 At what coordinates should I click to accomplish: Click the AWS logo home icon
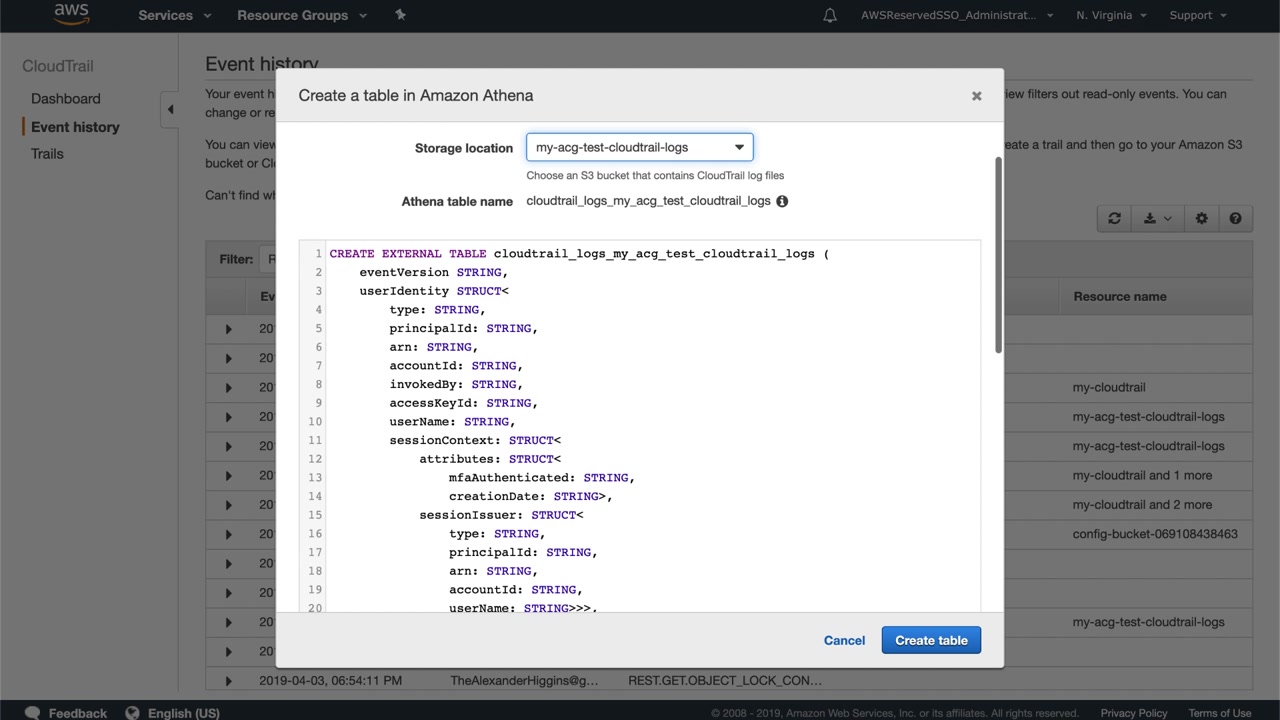(x=71, y=14)
